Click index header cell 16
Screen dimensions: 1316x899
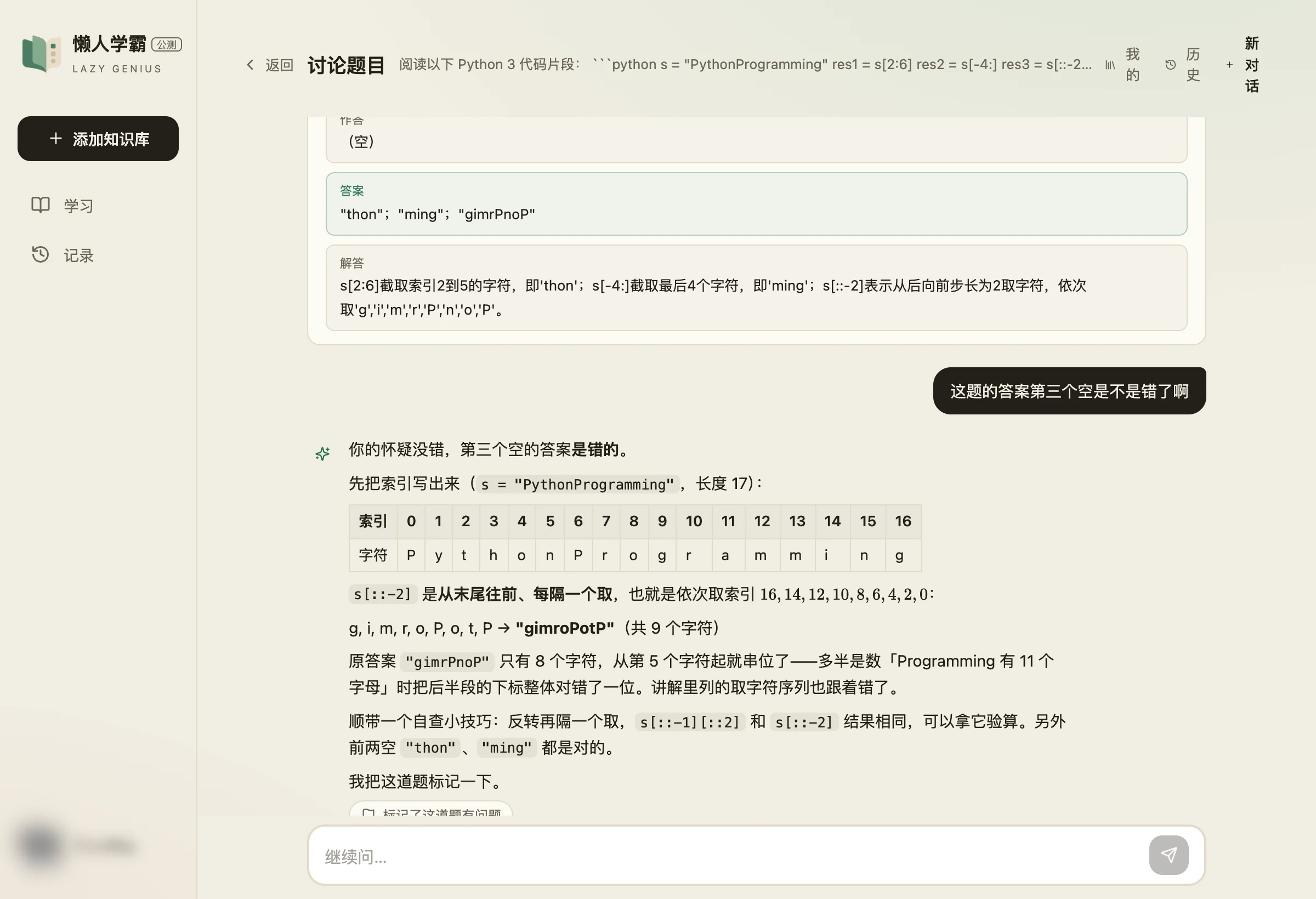tap(903, 521)
